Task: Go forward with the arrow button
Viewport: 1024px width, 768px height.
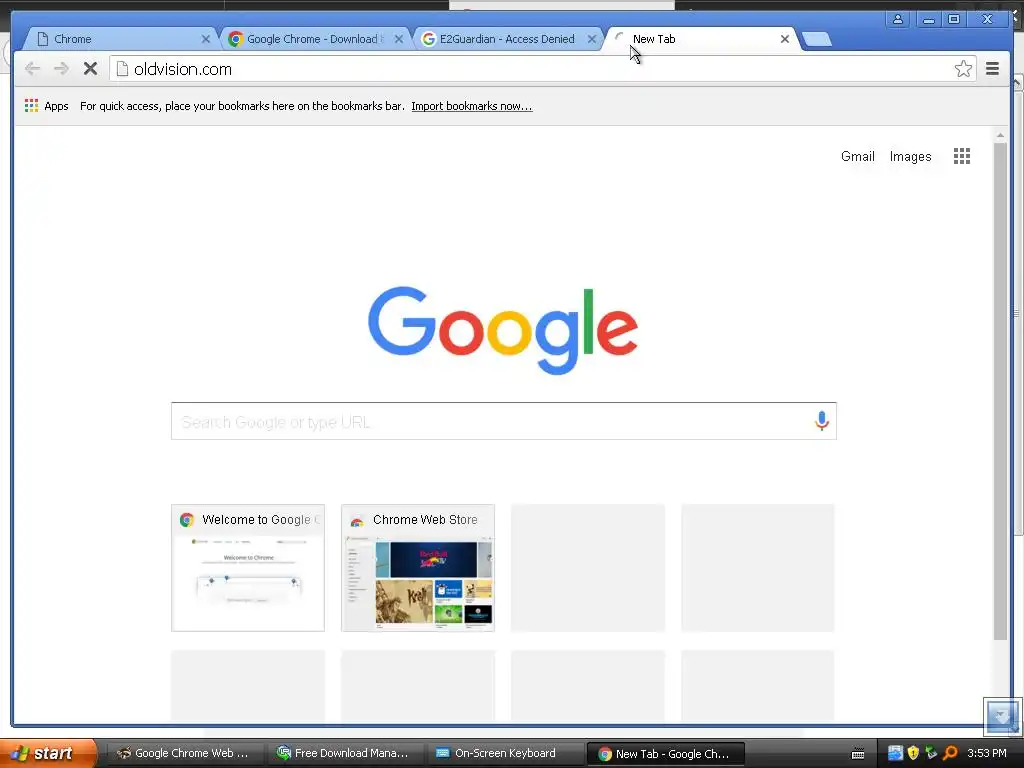Action: 61,69
